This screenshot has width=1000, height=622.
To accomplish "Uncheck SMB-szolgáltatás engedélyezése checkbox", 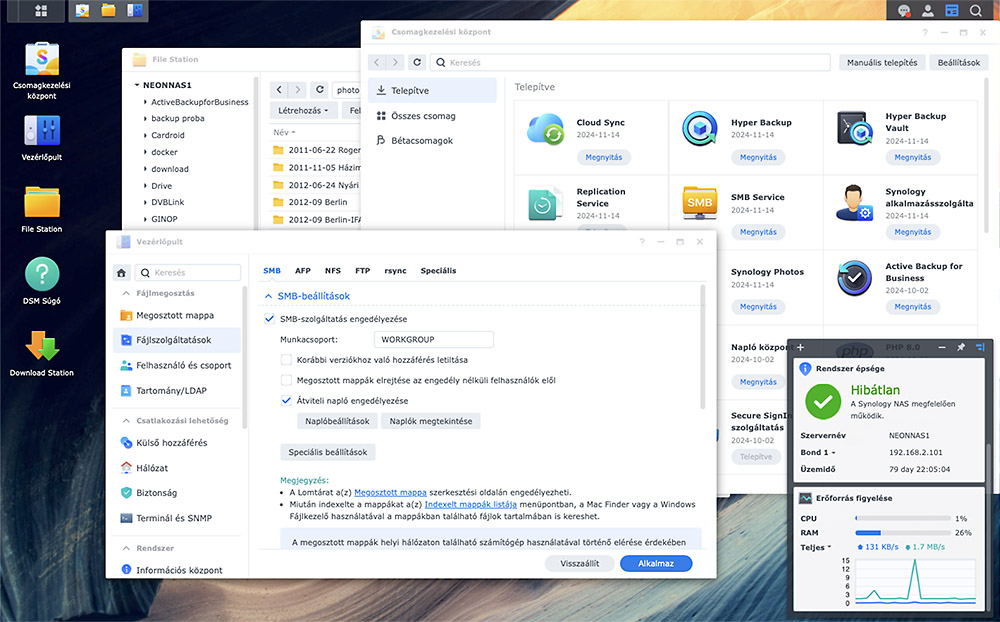I will click(269, 319).
